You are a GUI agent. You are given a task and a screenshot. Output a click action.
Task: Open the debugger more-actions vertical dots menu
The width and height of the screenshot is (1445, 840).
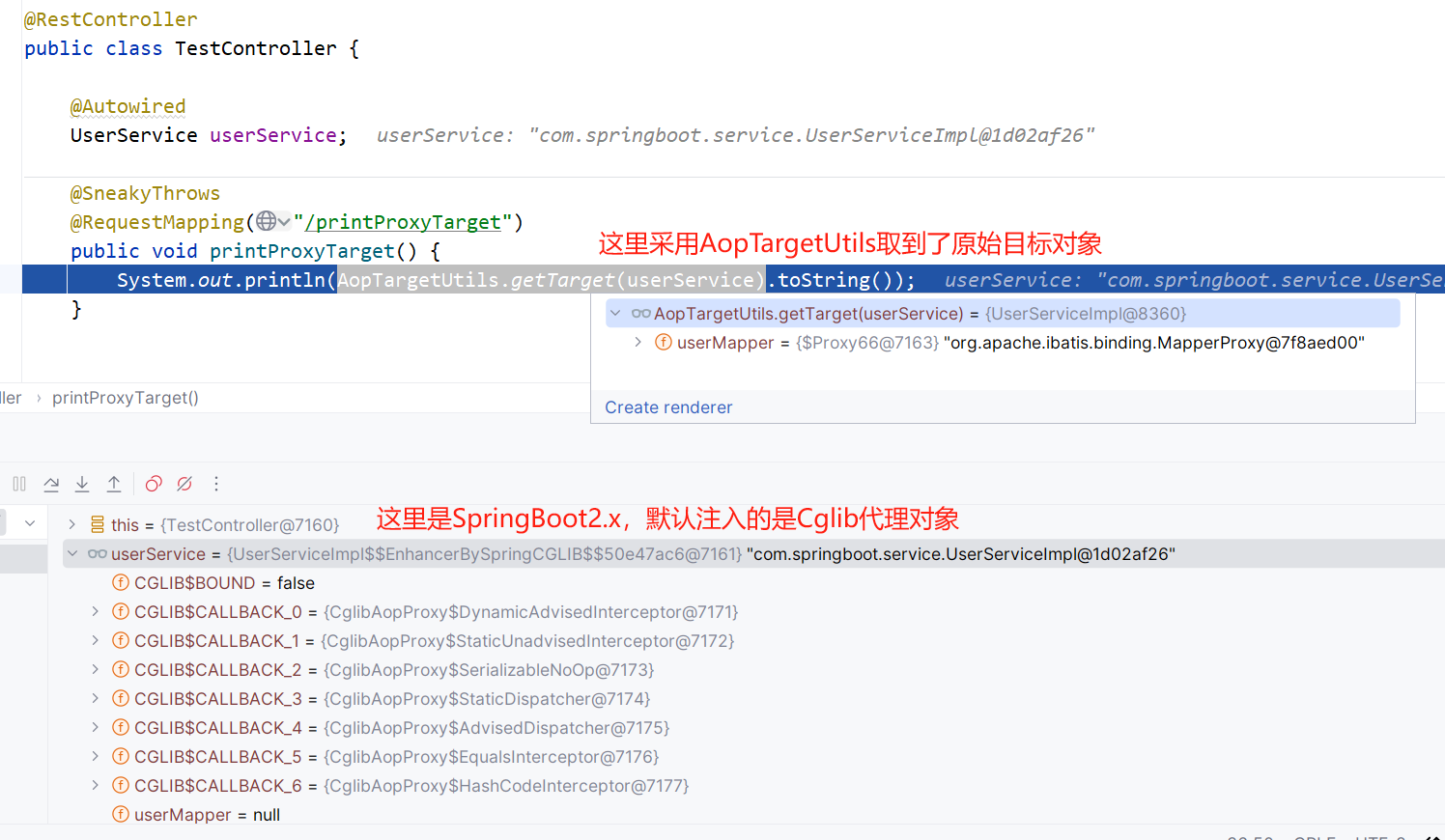point(216,484)
